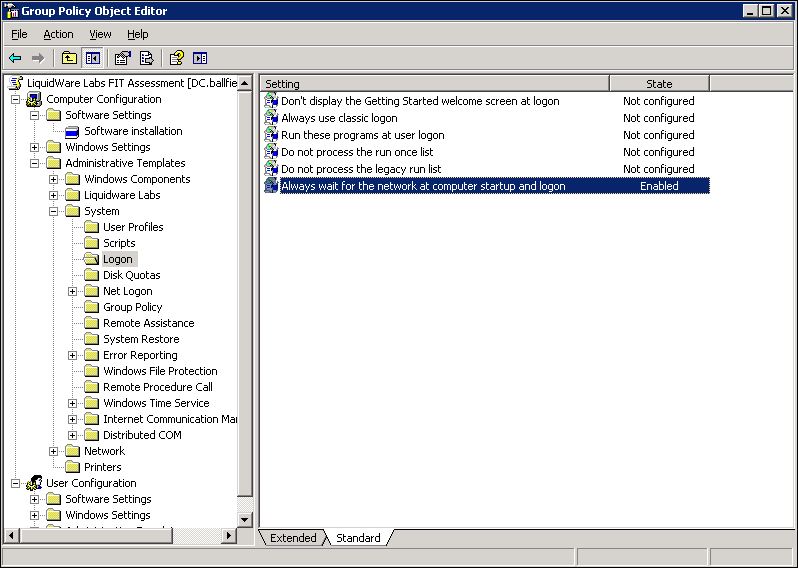The height and width of the screenshot is (568, 798).
Task: Click the Help toolbar icon
Action: (176, 58)
